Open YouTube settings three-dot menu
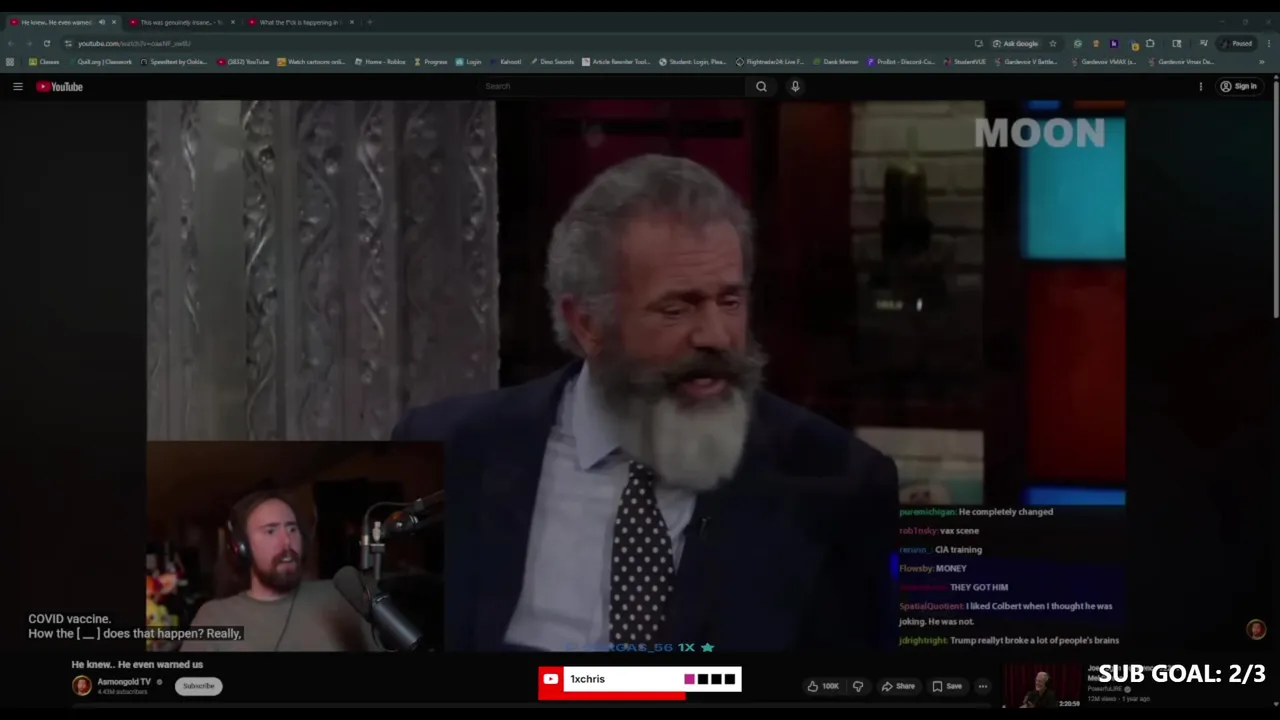This screenshot has width=1280, height=720. 1201,87
